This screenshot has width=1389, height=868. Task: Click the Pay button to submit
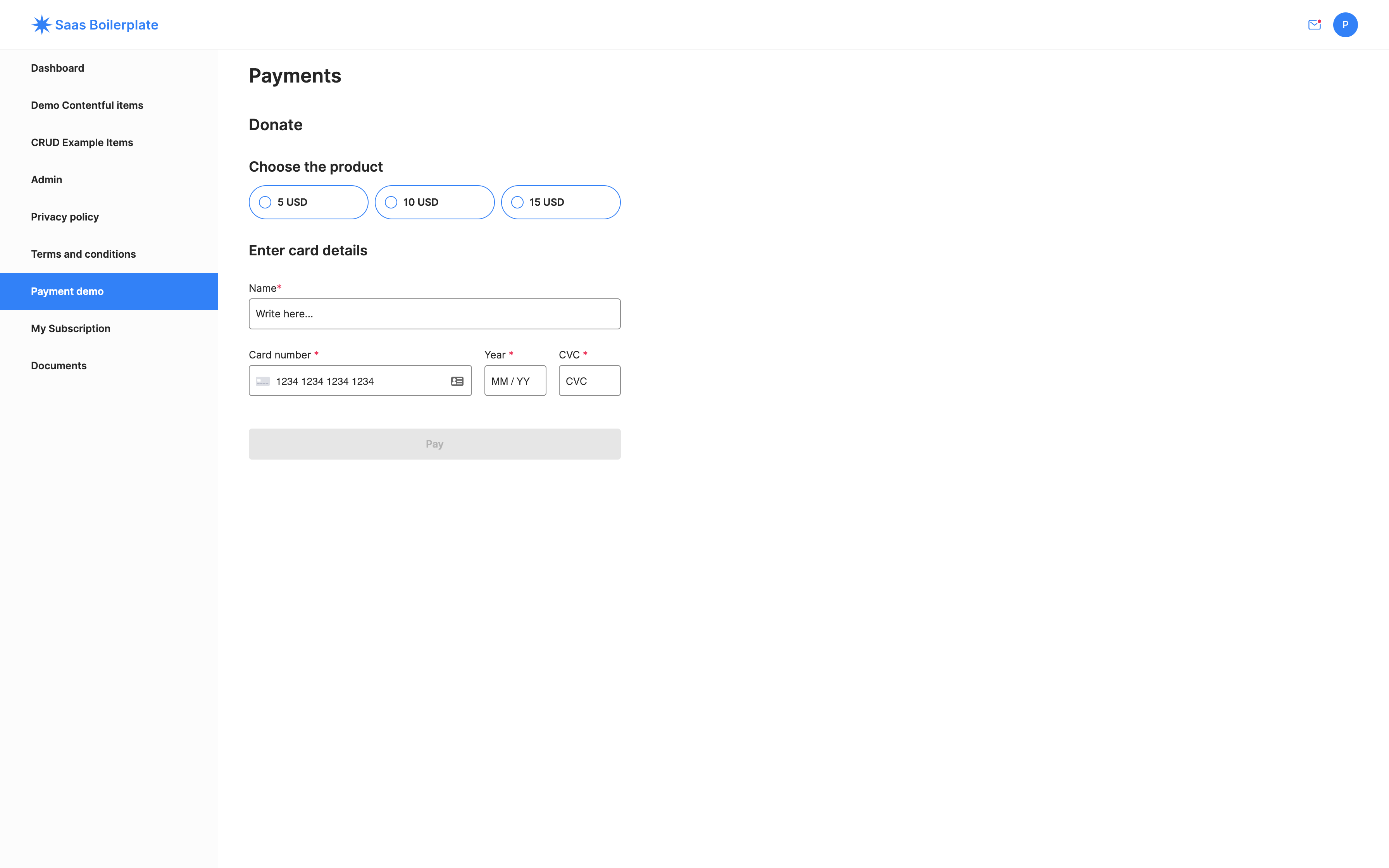[x=434, y=443]
